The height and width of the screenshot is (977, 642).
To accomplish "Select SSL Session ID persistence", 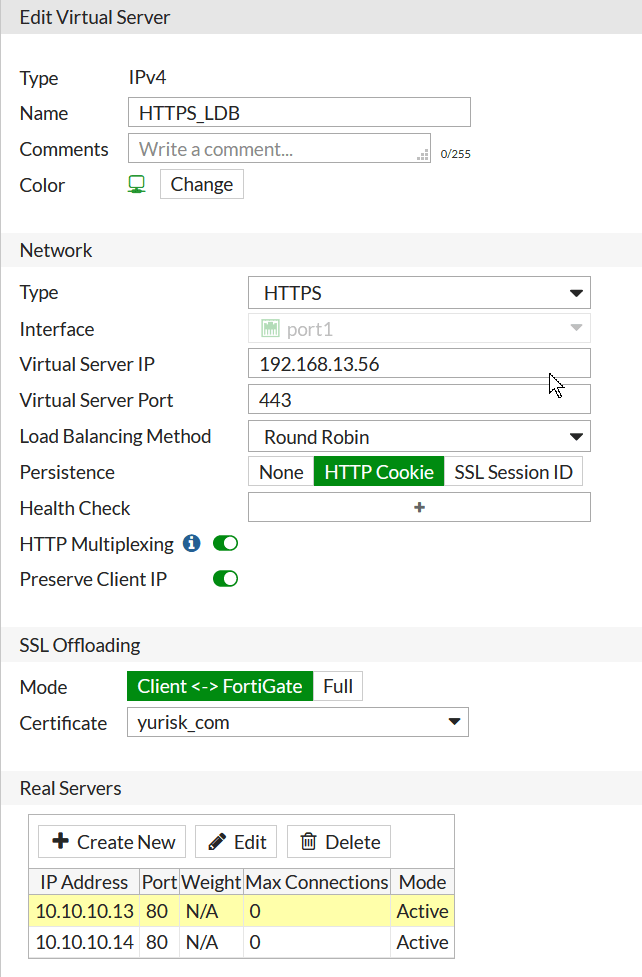I will point(513,471).
